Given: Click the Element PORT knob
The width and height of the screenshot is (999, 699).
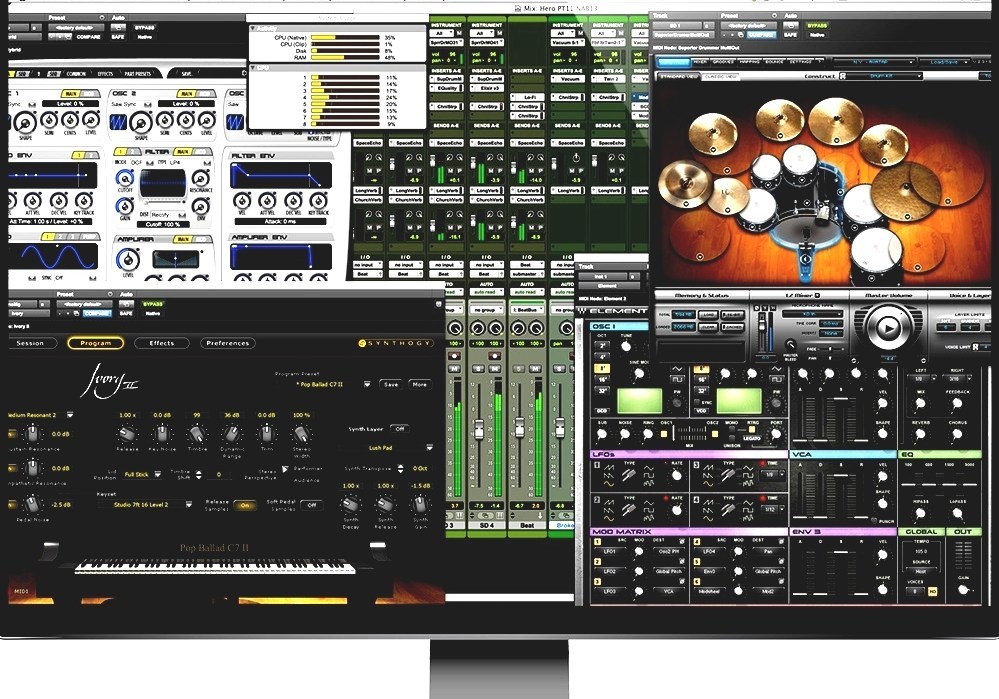Looking at the screenshot, I should point(776,434).
